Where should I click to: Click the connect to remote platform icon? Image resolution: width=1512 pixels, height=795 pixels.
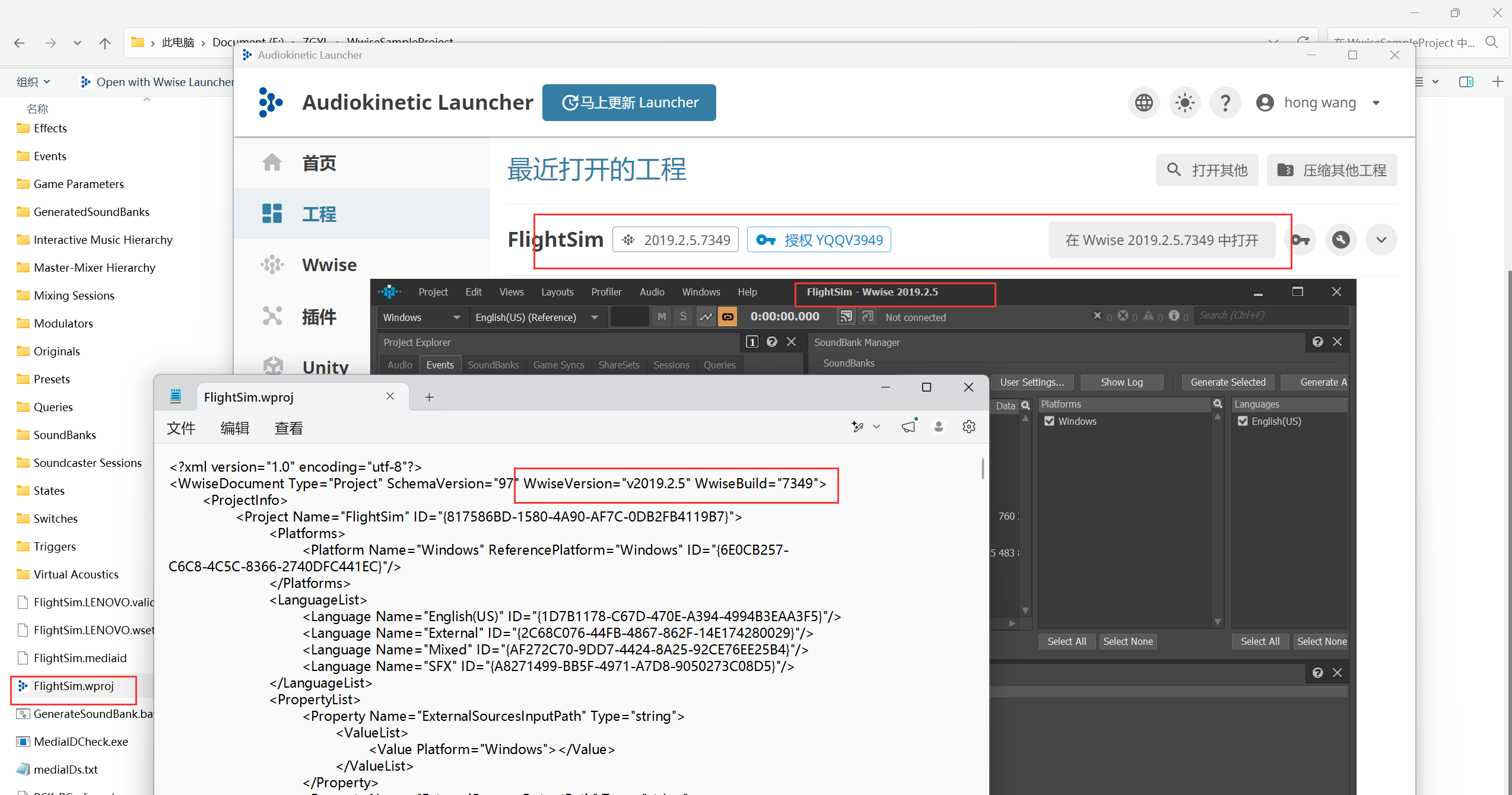click(846, 317)
